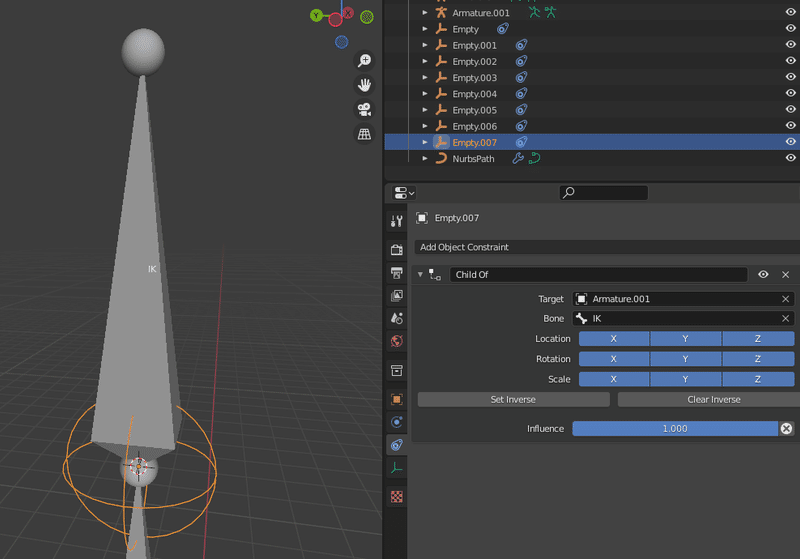
Task: Remove the Child Of constraint with X
Action: (786, 274)
